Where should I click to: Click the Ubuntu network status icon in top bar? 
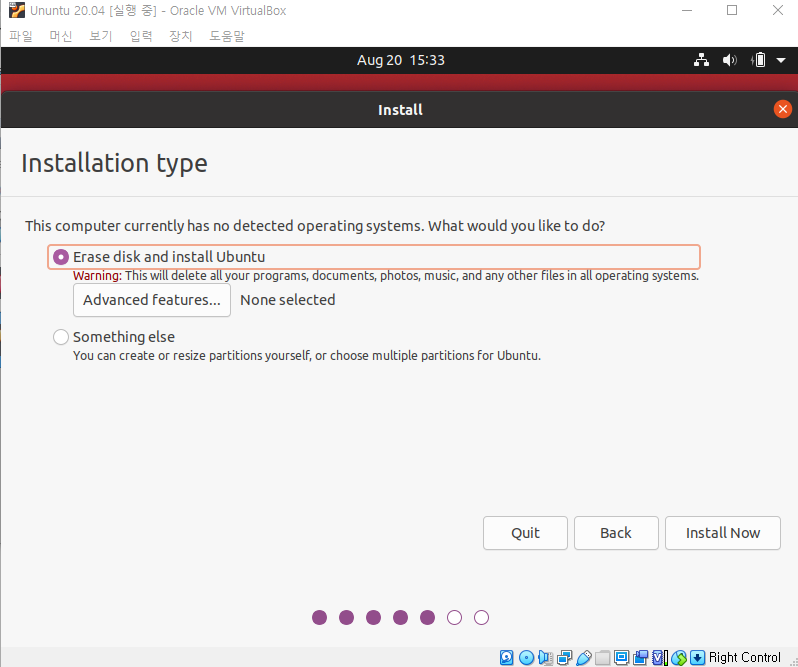pos(701,60)
